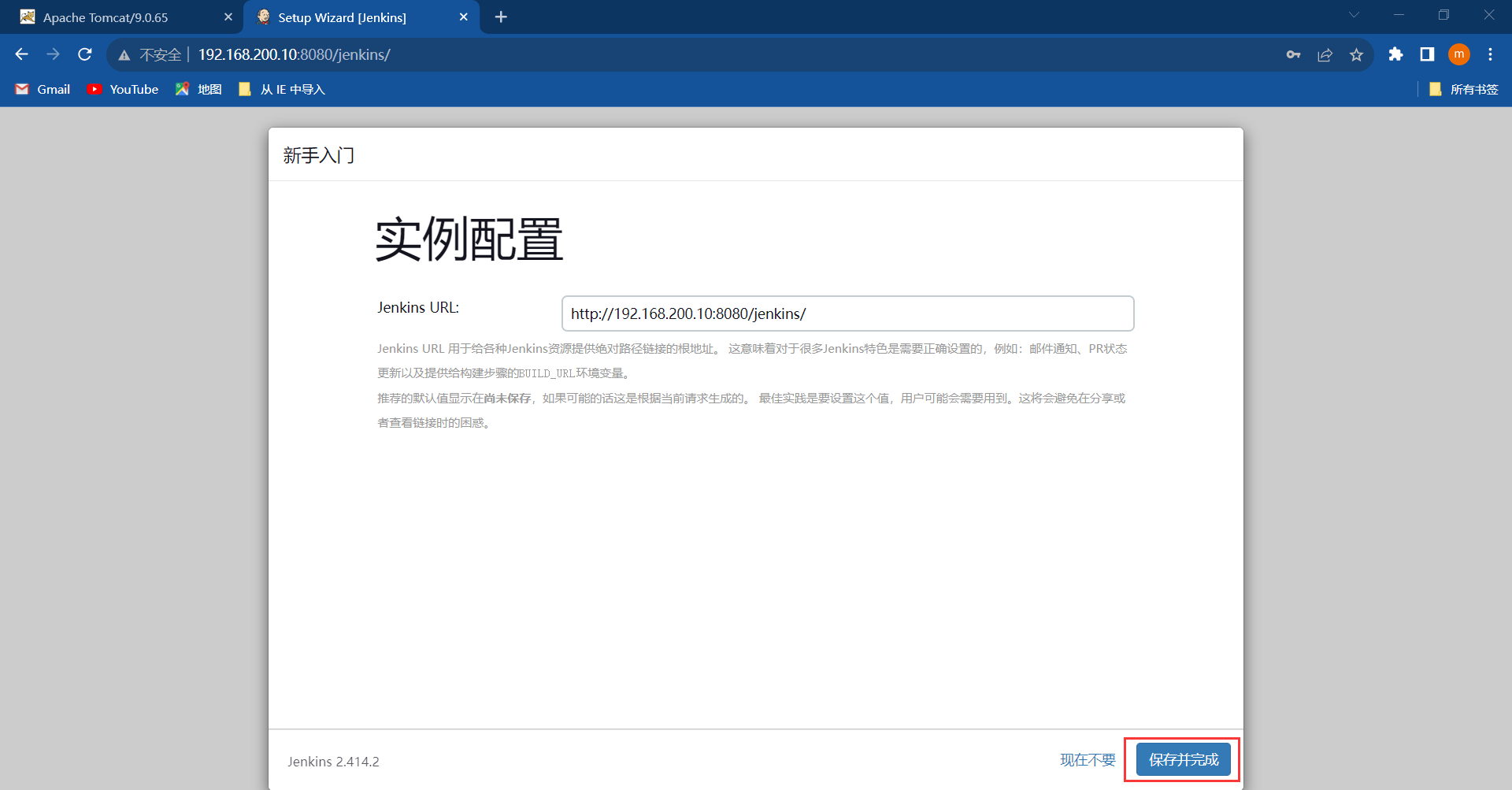
Task: Open the extensions puzzle icon
Action: [x=1395, y=54]
